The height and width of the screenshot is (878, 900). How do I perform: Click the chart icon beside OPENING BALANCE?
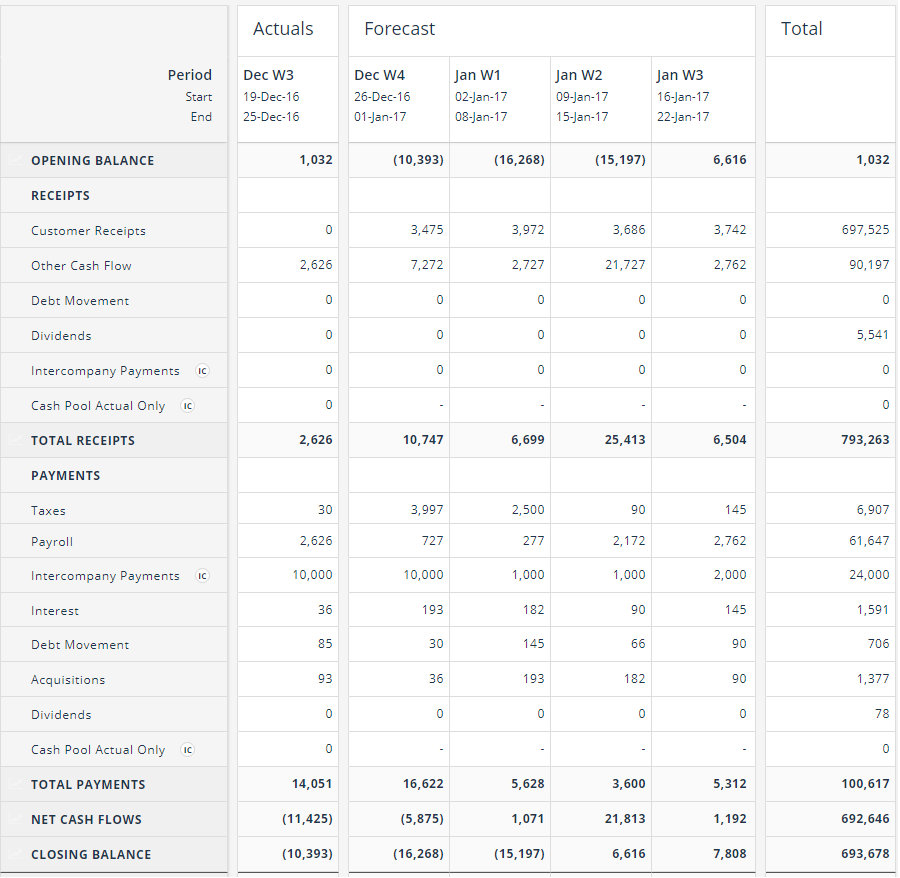[13, 160]
